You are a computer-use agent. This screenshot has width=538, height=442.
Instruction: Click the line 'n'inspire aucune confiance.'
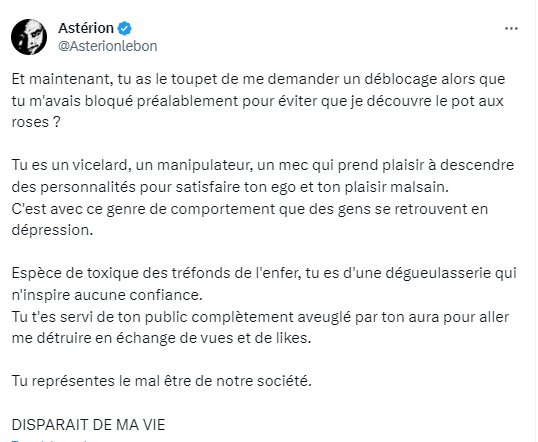point(107,295)
